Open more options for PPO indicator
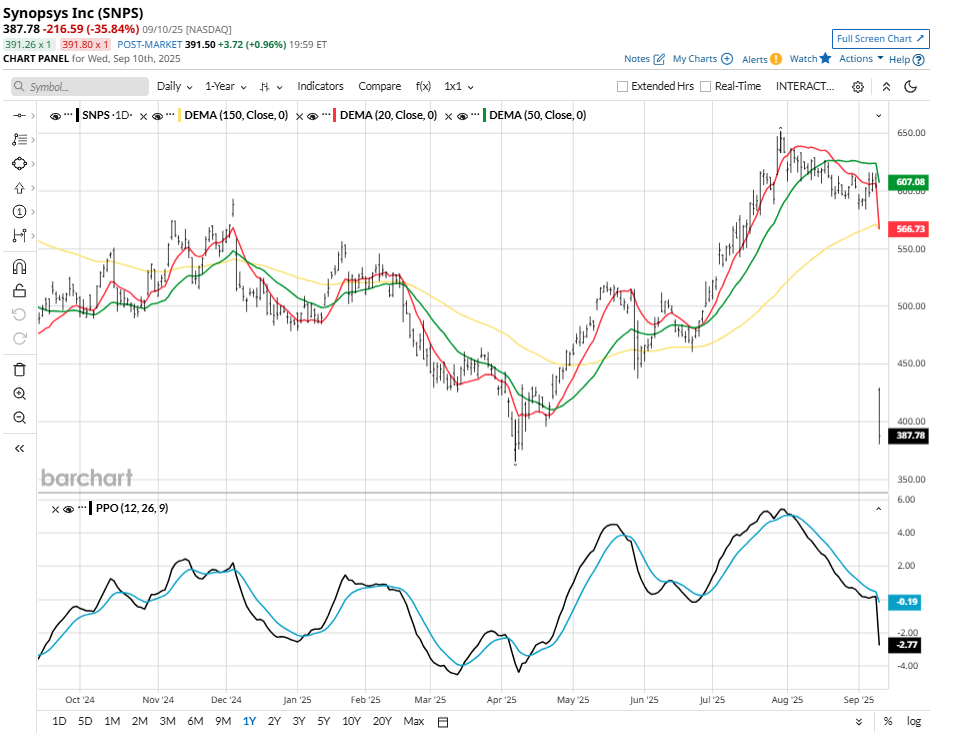 point(82,507)
